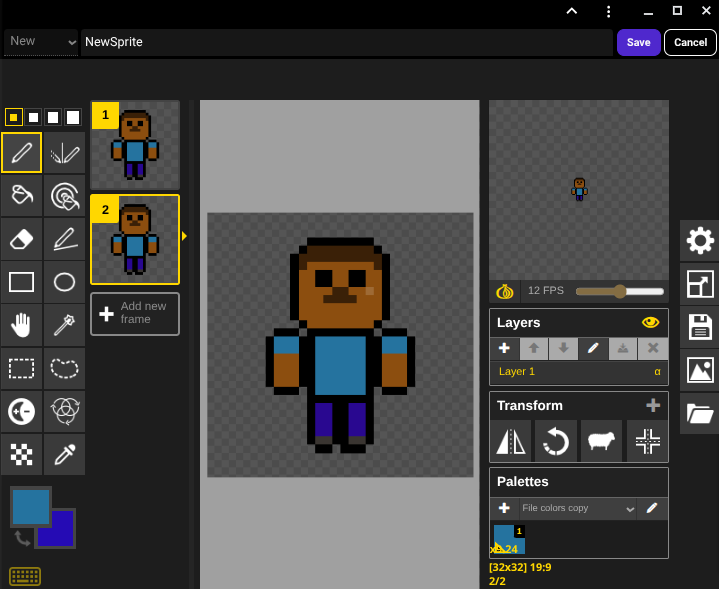Adjust the FPS slider
Screen dimensions: 719x589
point(620,291)
